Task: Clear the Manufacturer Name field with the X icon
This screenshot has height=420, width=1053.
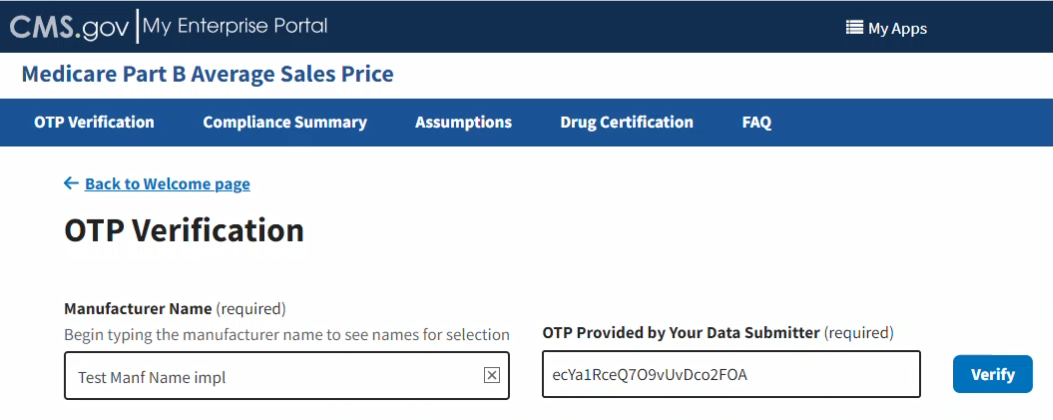Action: tap(491, 375)
